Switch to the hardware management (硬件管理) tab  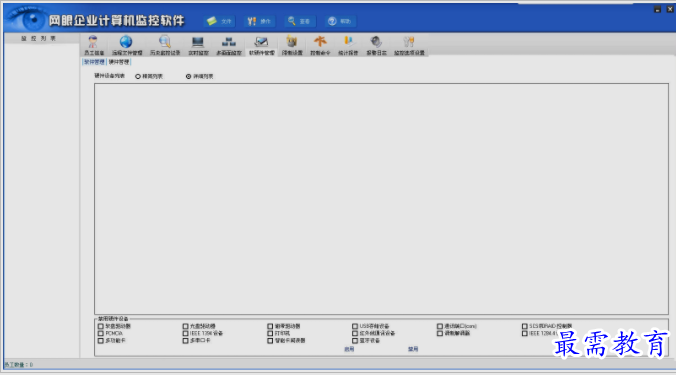pos(119,62)
